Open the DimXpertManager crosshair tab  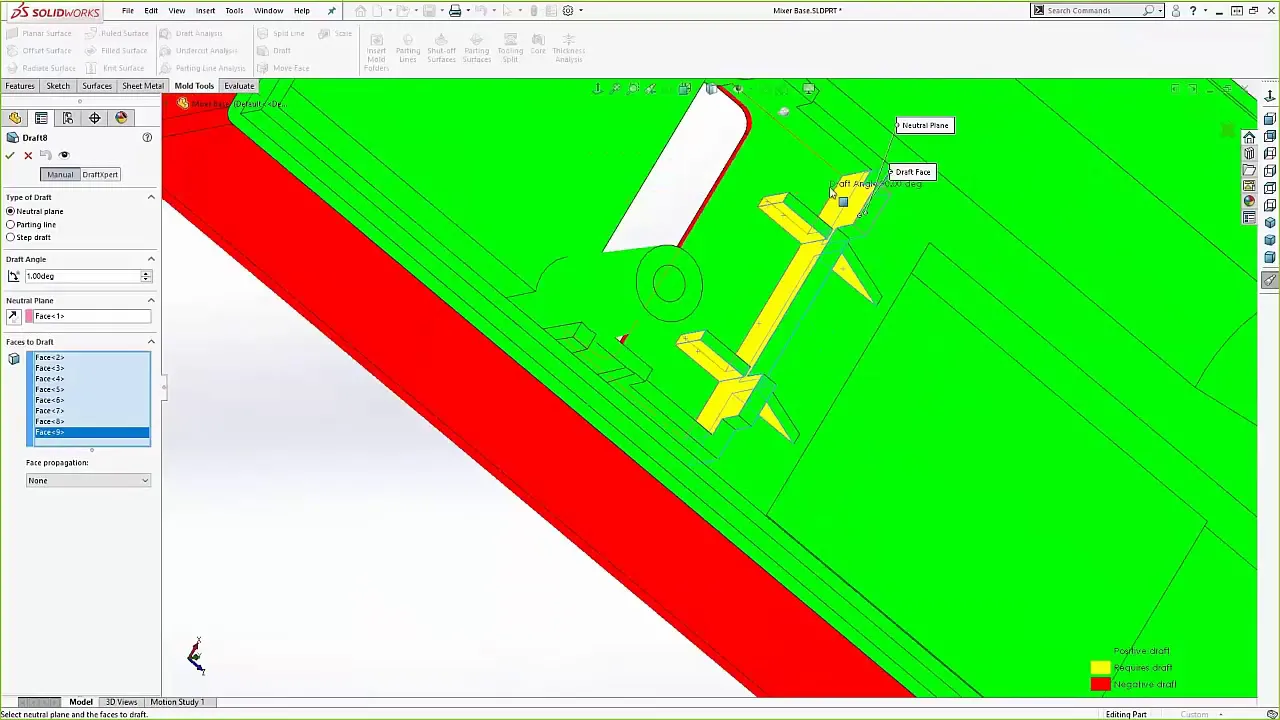click(95, 118)
